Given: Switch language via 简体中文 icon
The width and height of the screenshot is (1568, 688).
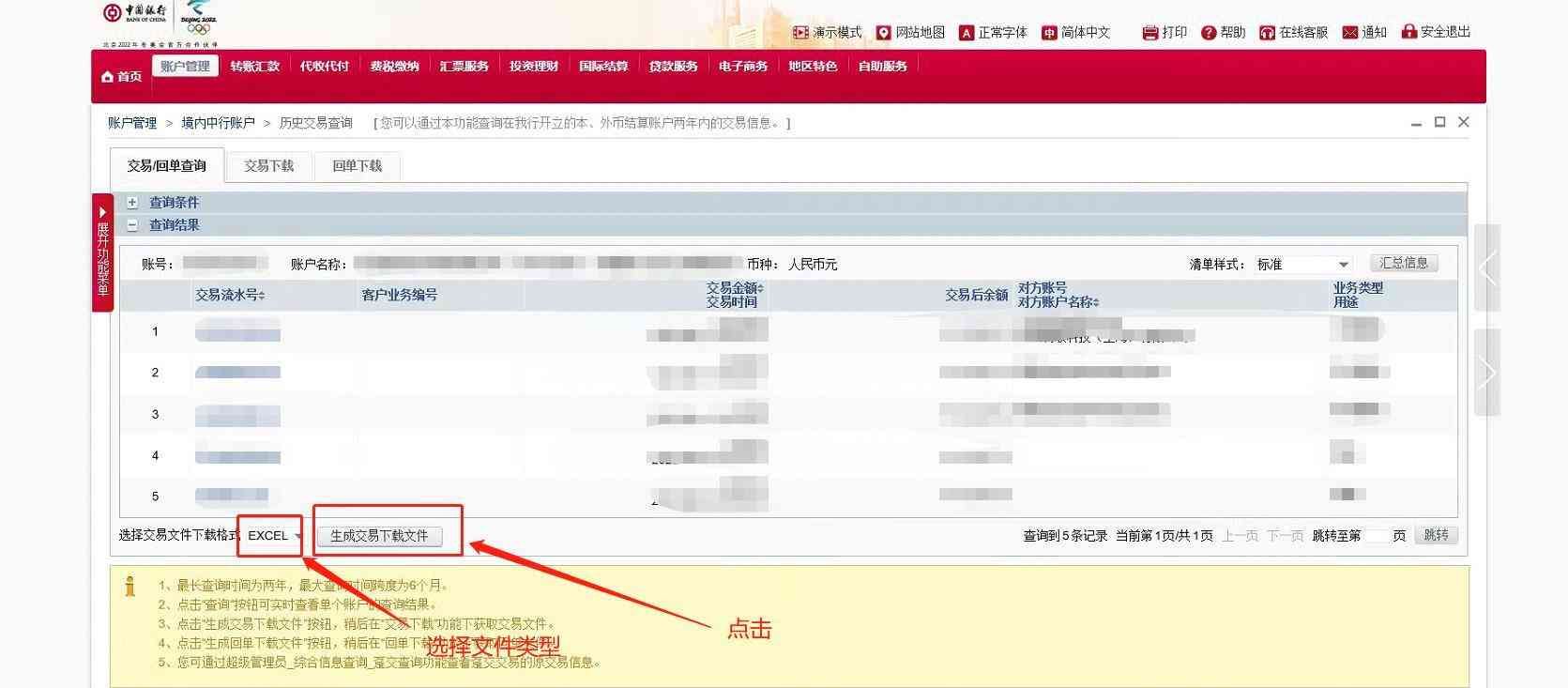Looking at the screenshot, I should [x=1049, y=32].
